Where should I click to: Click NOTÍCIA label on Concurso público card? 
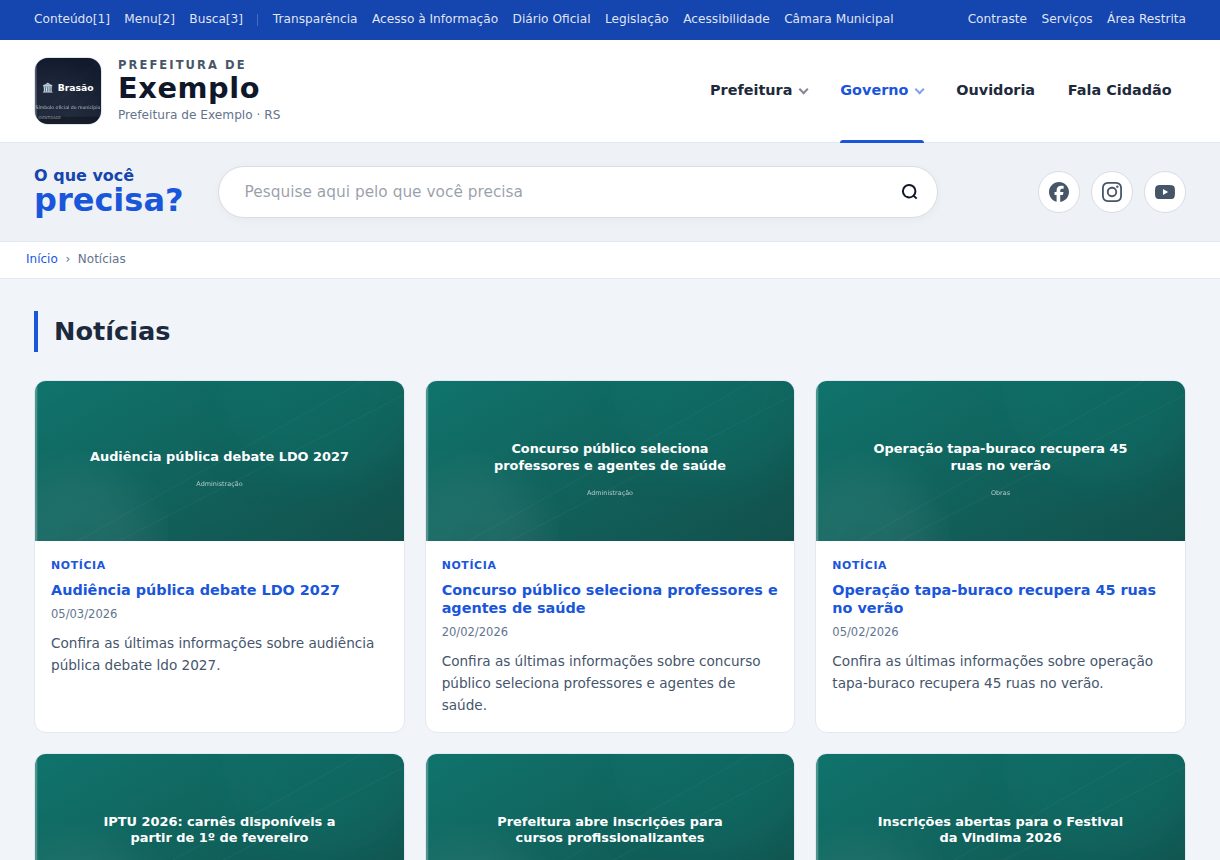click(x=469, y=565)
